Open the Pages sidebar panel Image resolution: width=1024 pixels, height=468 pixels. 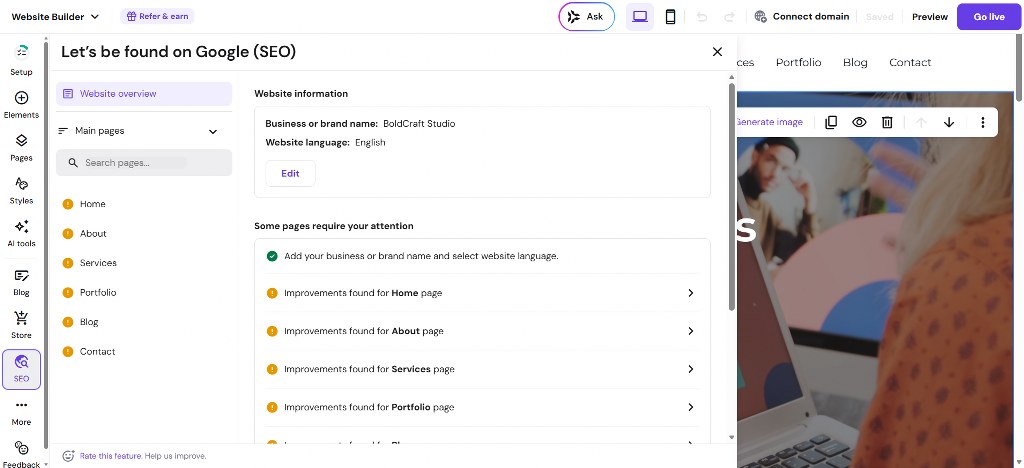point(21,148)
